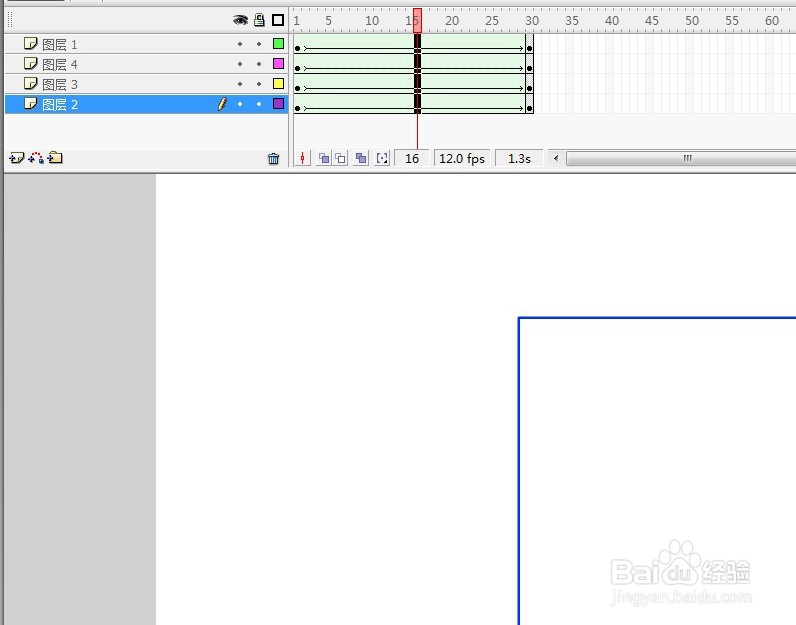
Task: Toggle visibility dot for 图层 4
Action: coord(240,64)
